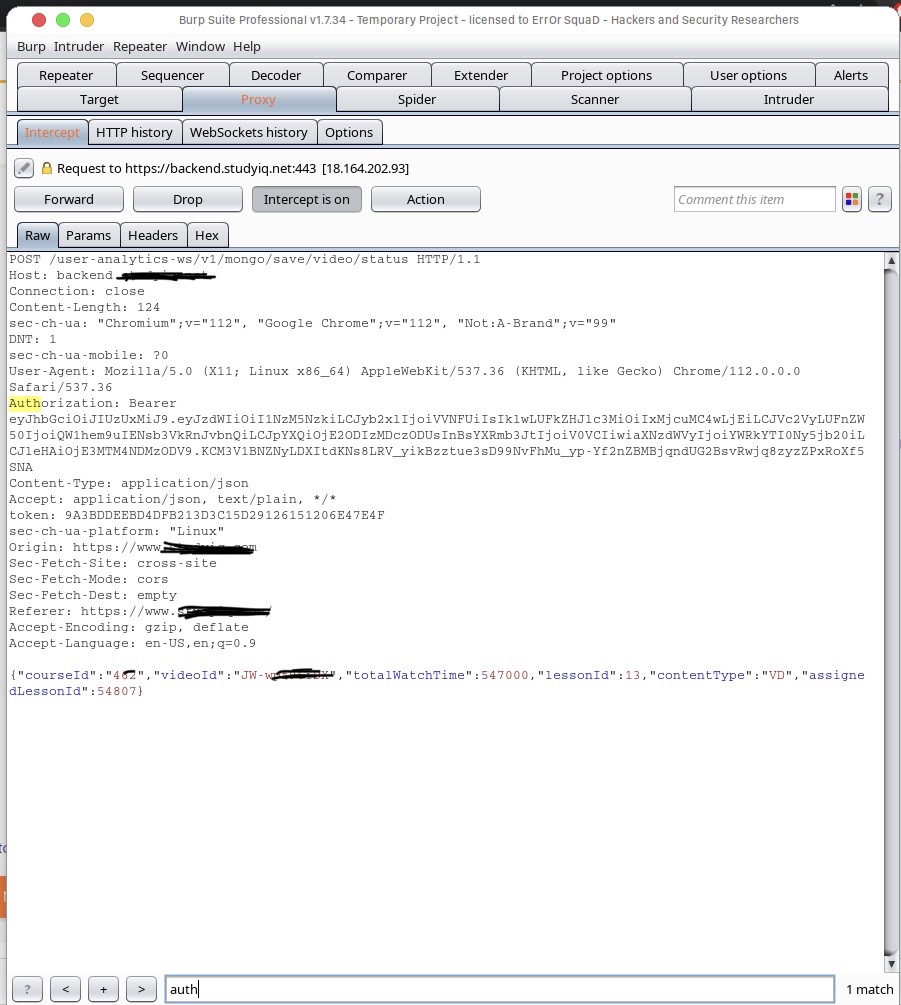Open the HTTP history sub-tab
901x1005 pixels.
pos(134,132)
